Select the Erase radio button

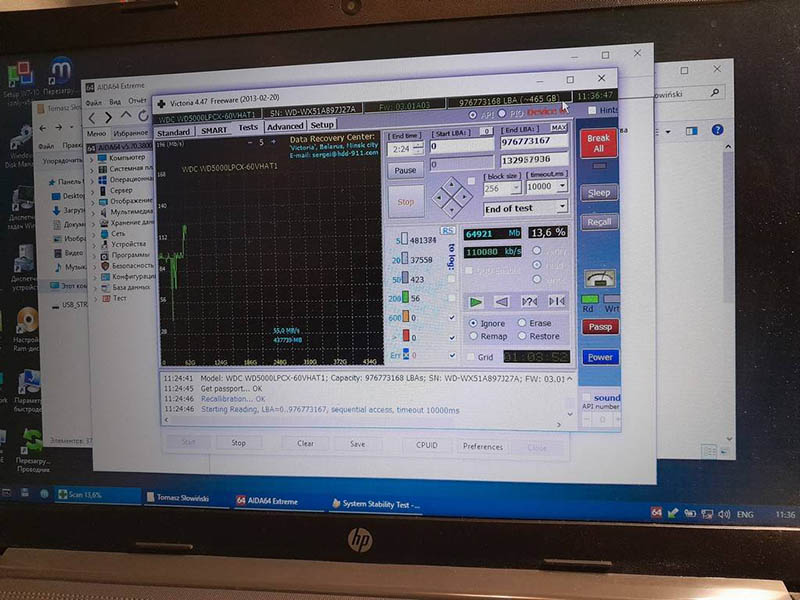(521, 323)
